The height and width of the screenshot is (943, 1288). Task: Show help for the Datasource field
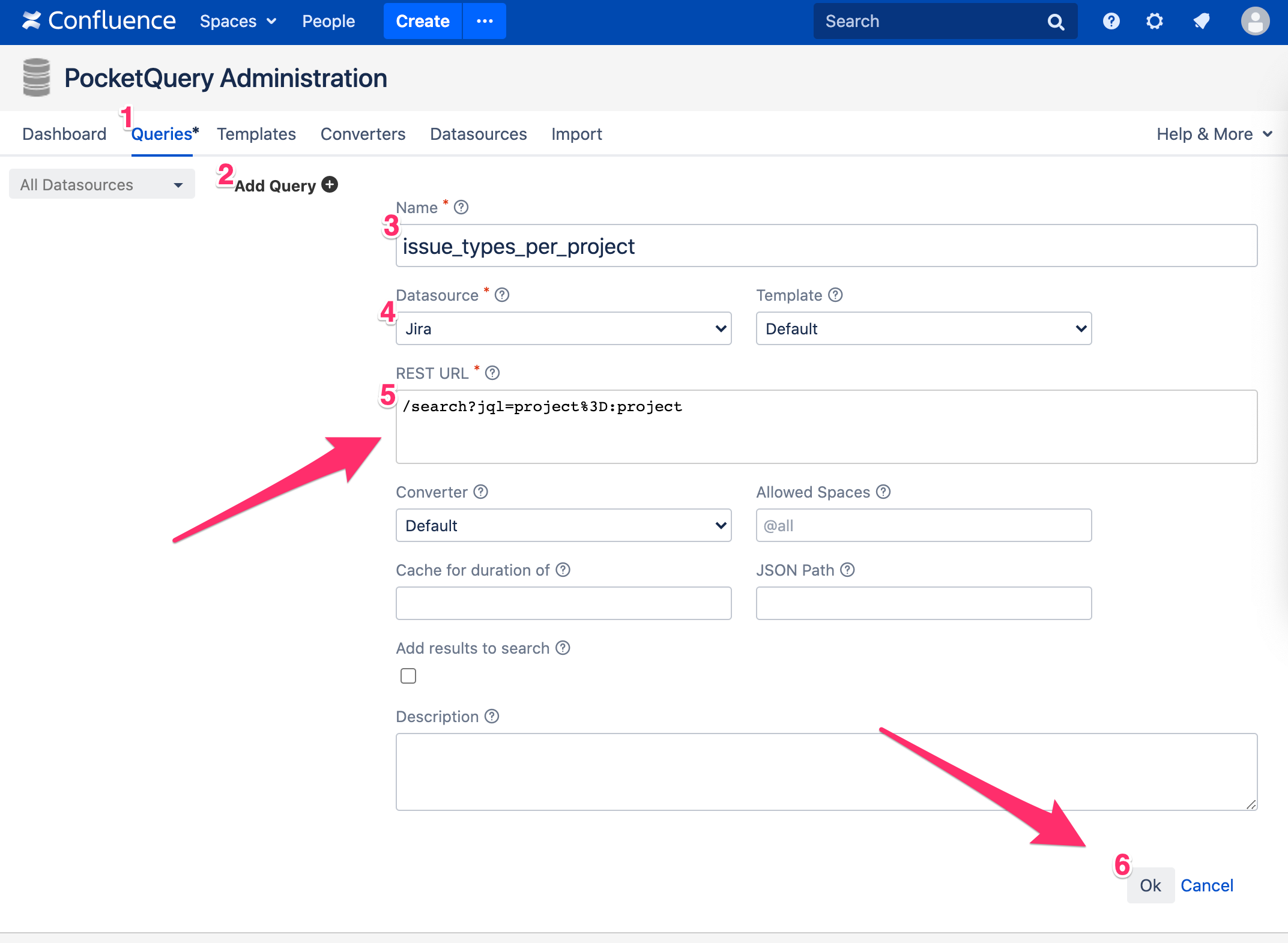(x=502, y=295)
